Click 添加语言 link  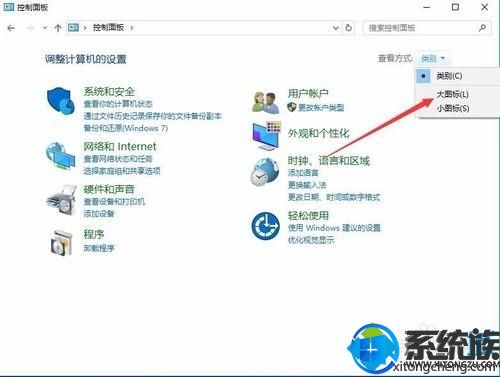(303, 173)
